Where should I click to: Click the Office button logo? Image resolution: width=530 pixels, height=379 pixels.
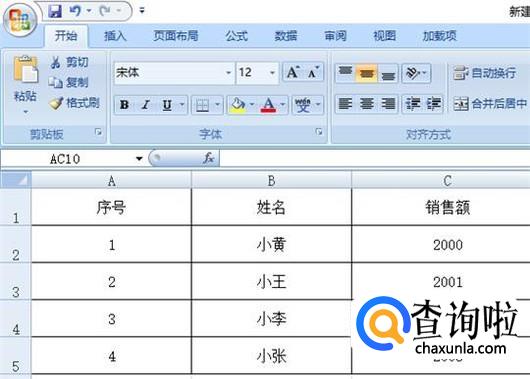(20, 20)
